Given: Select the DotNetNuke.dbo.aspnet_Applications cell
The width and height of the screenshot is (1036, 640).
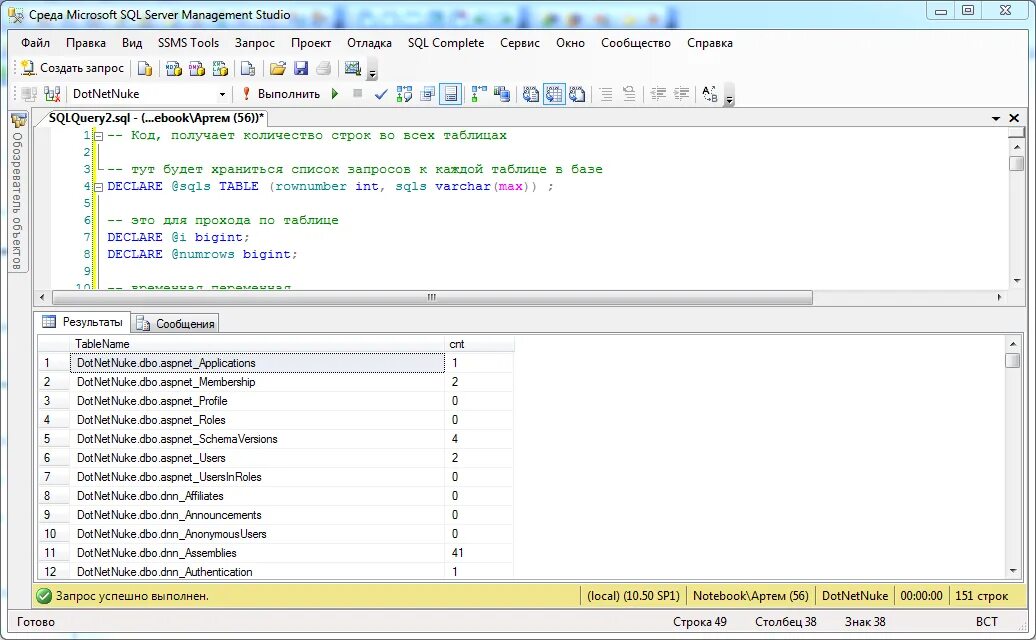Looking at the screenshot, I should tap(257, 363).
